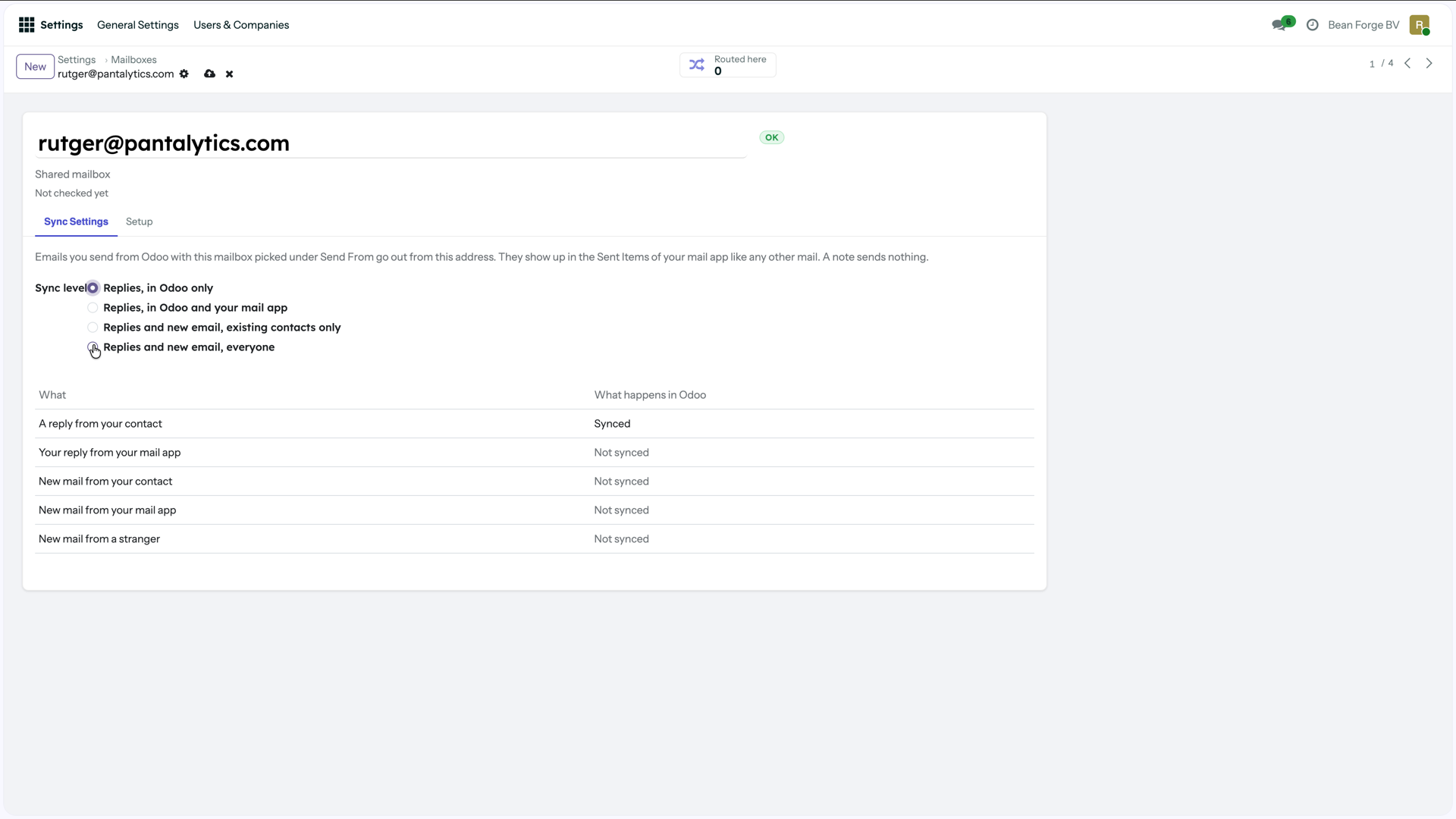Select 'Replies, in Odoo and your mail app'
This screenshot has height=819, width=1456.
click(x=93, y=308)
